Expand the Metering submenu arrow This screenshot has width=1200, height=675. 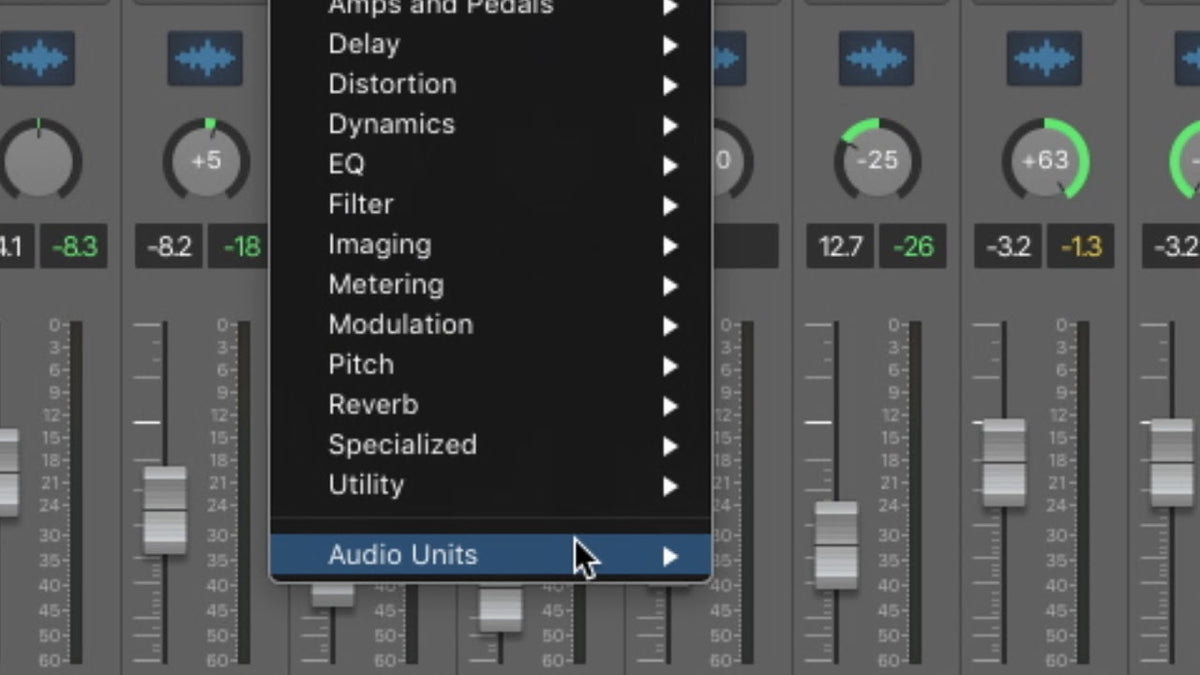[x=670, y=286]
